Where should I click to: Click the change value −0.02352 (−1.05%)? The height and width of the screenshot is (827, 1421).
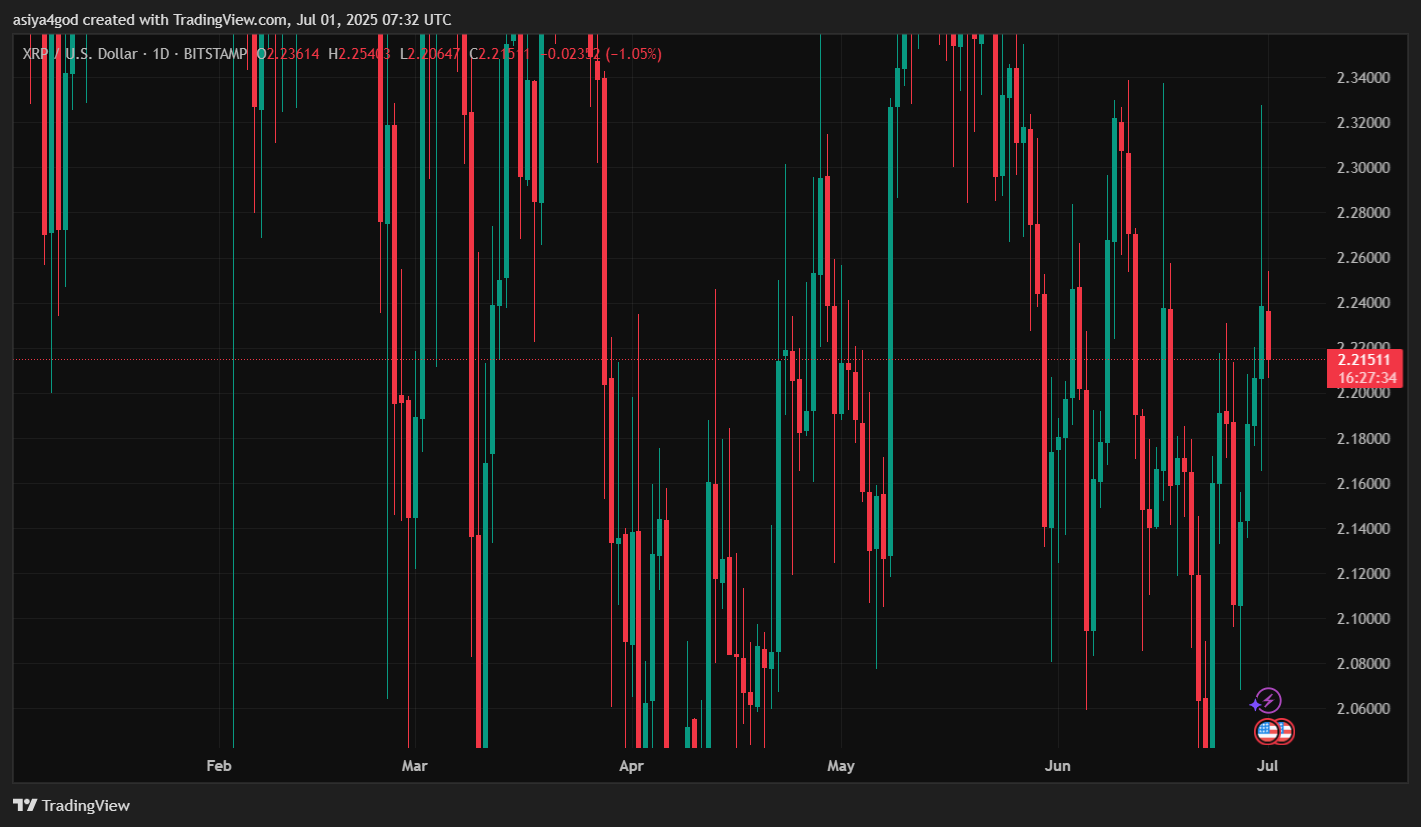(601, 54)
